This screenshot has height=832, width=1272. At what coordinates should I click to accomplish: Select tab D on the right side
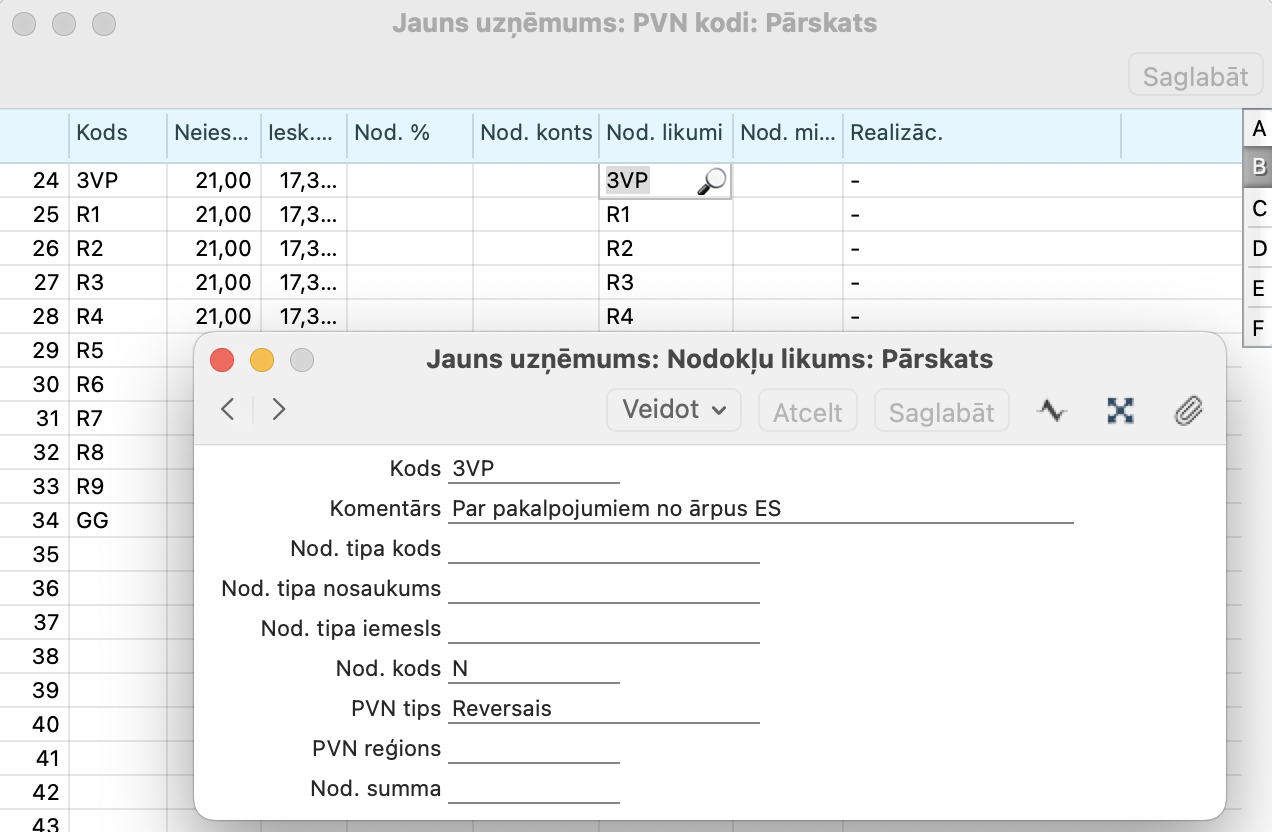(x=1258, y=248)
